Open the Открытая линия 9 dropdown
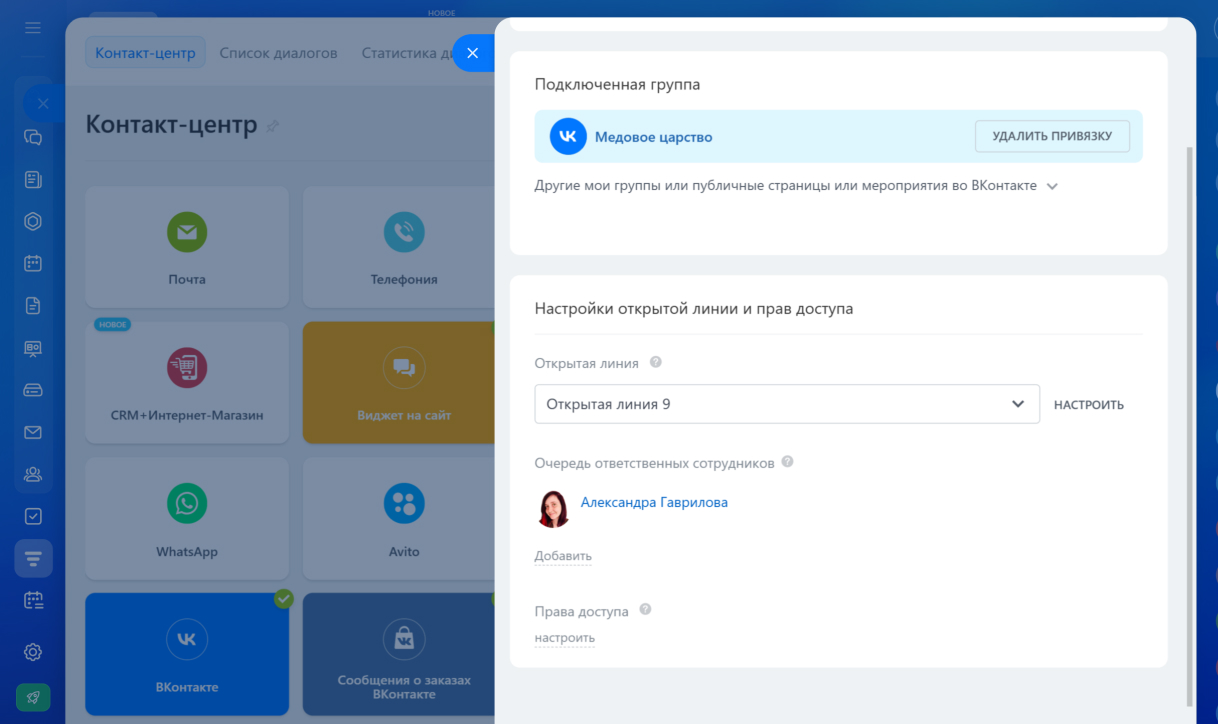This screenshot has height=724, width=1218. coord(787,404)
